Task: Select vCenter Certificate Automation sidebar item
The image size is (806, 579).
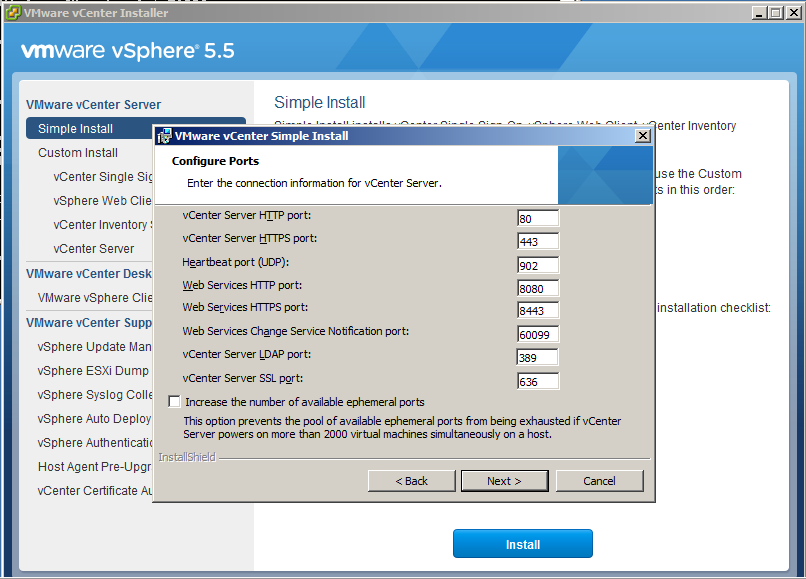Action: coord(95,491)
